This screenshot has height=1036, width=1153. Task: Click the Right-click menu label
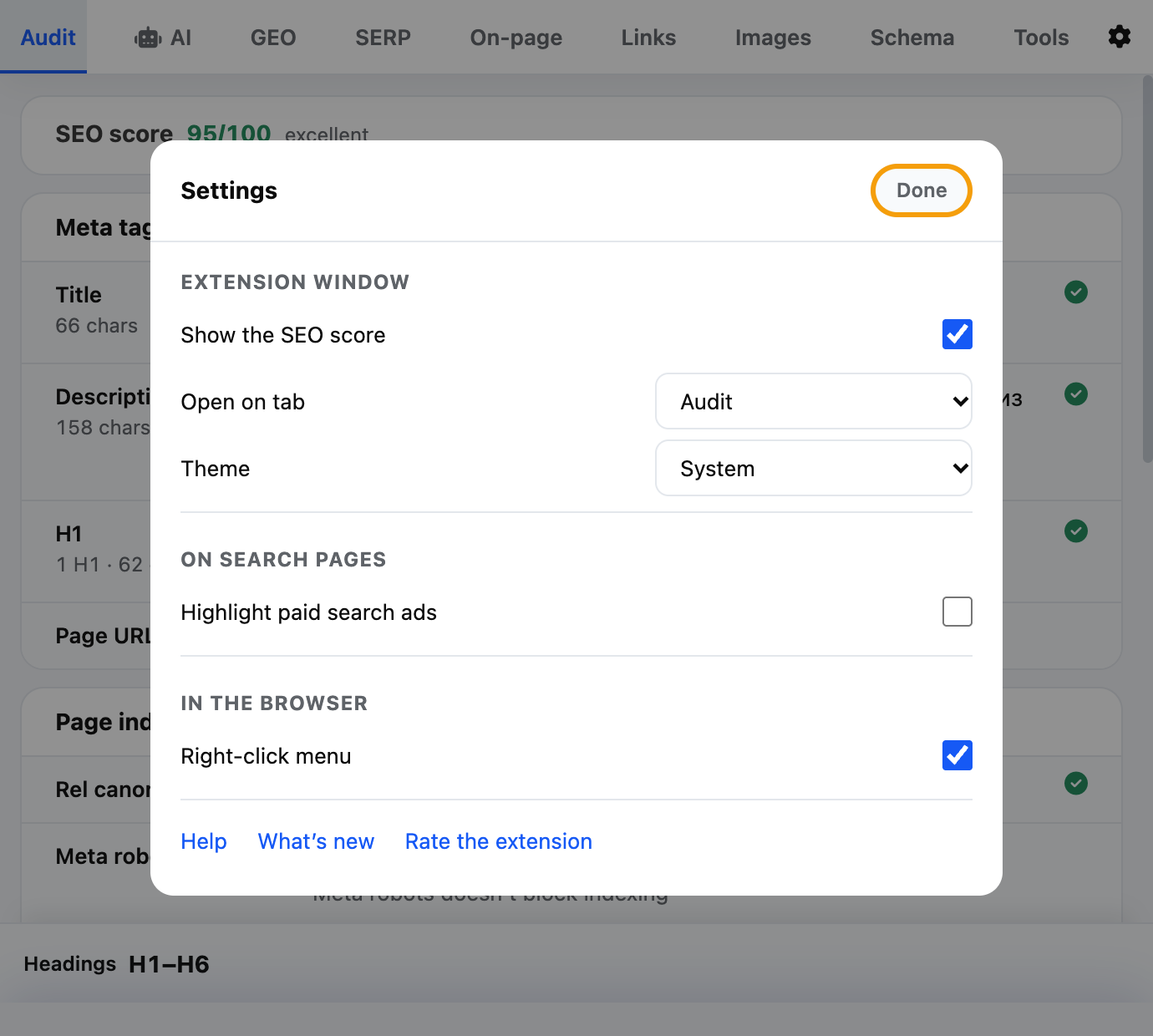(x=267, y=756)
